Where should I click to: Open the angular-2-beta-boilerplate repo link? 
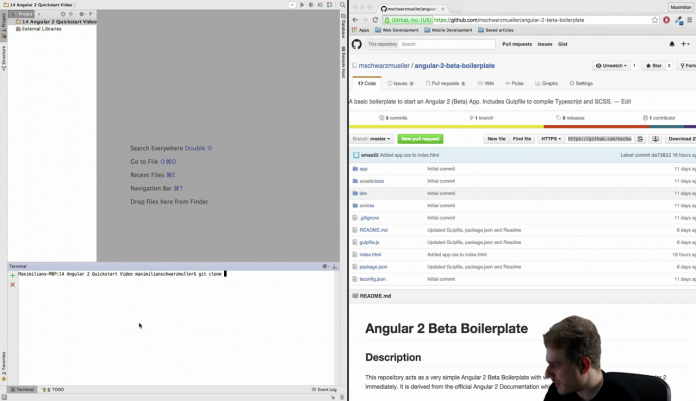[x=455, y=65]
